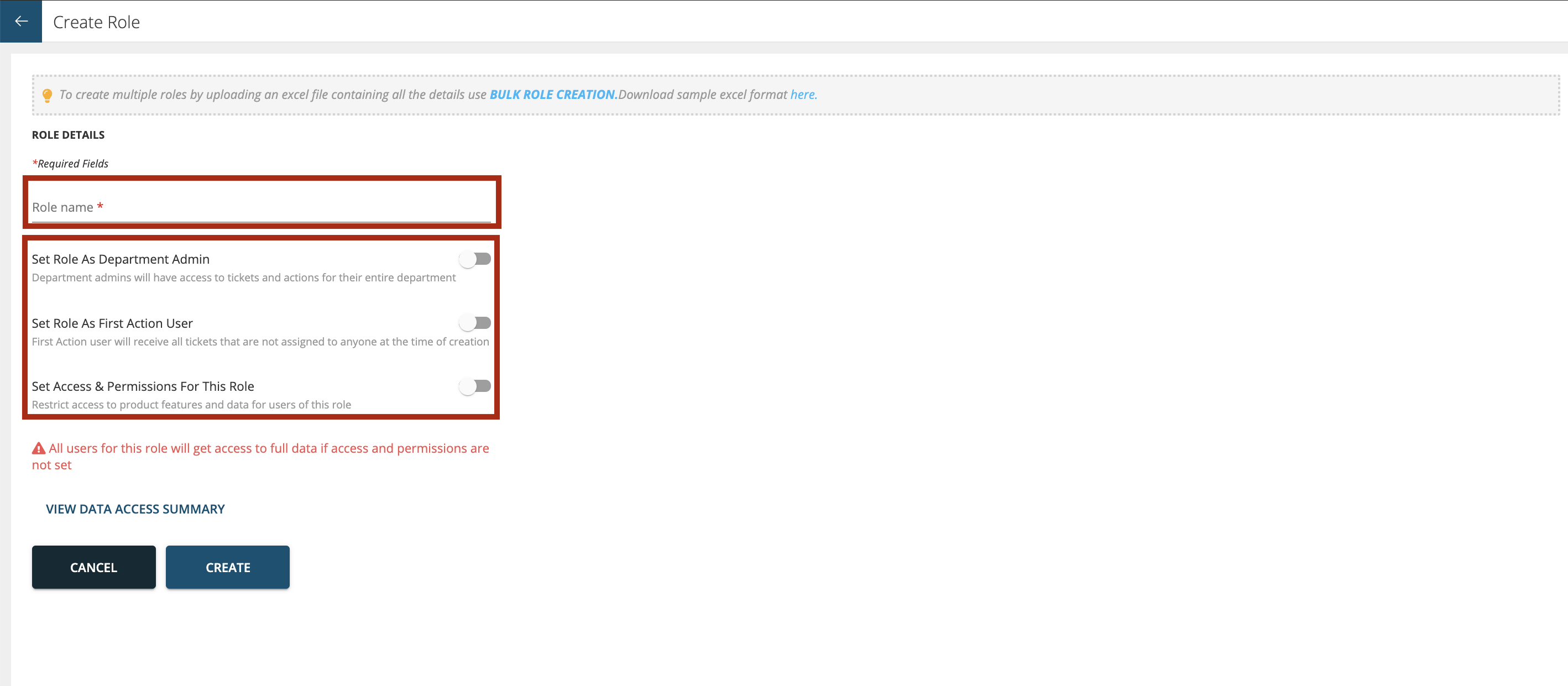Screen dimensions: 1568x686
Task: Click the ROLE DETAILS heading
Action: coord(68,135)
